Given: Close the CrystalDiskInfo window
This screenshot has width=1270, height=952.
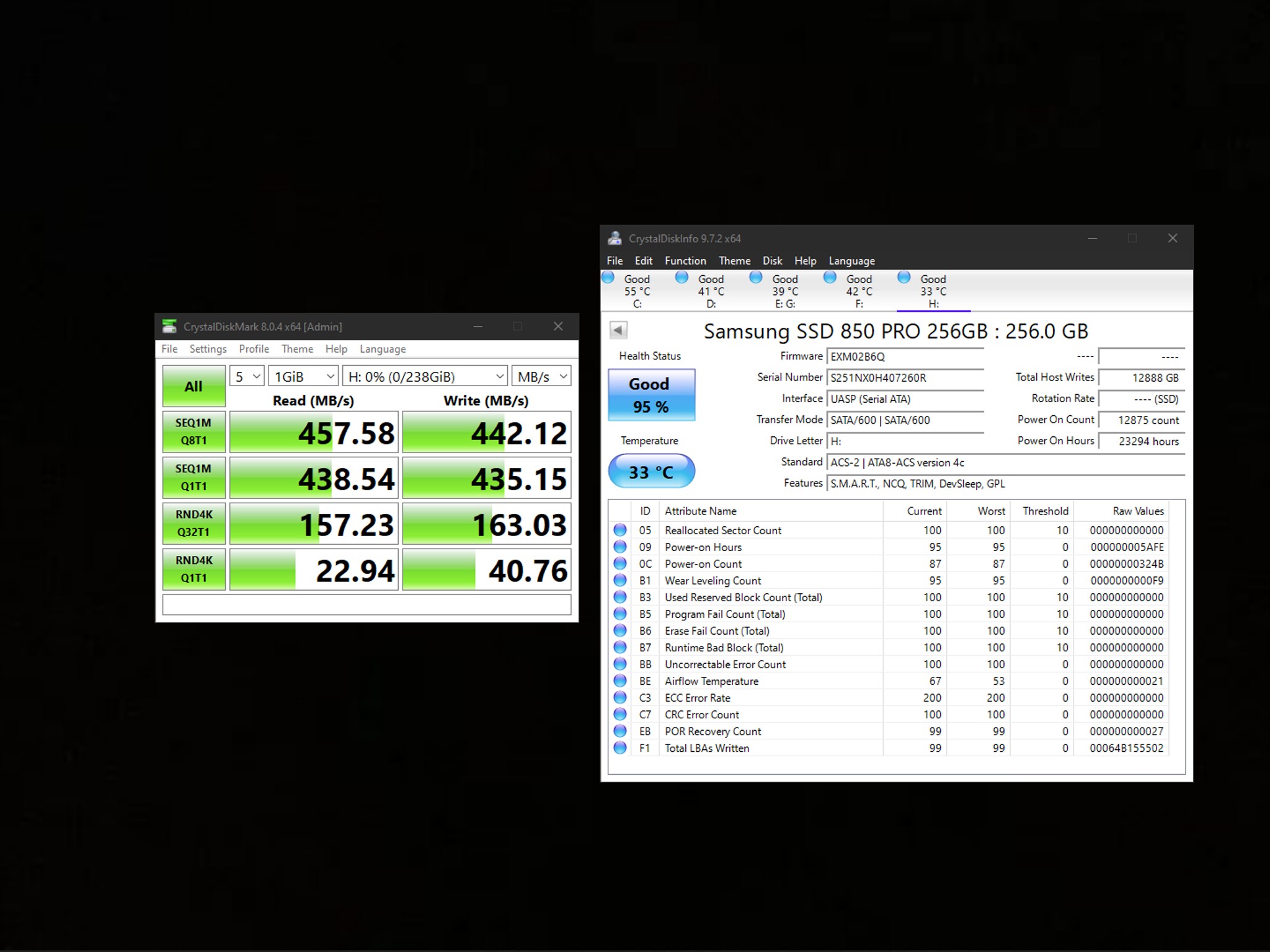Looking at the screenshot, I should pyautogui.click(x=1172, y=238).
